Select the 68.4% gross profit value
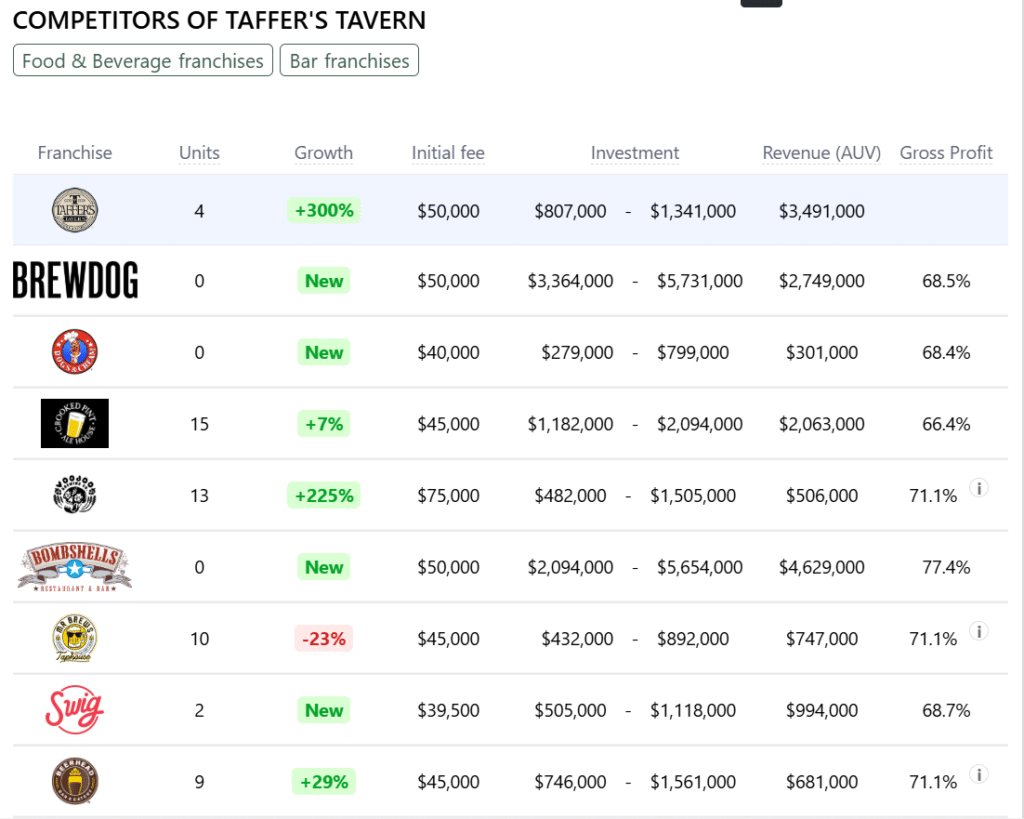The height and width of the screenshot is (819, 1024). click(946, 353)
